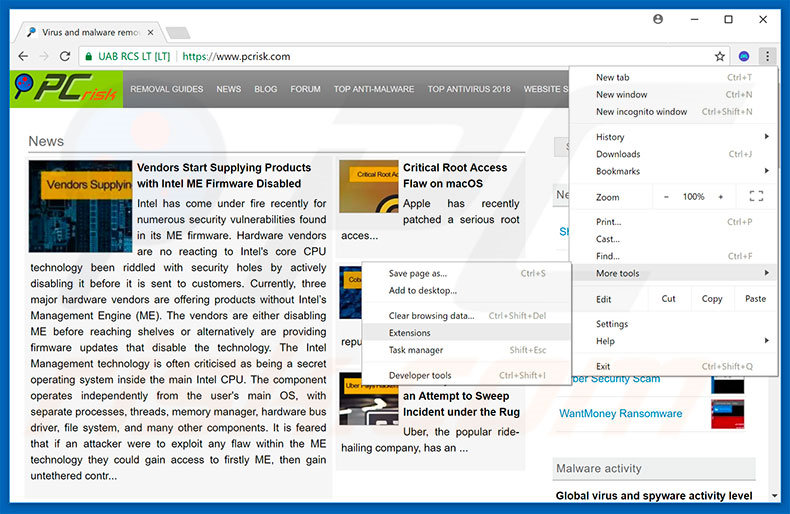The width and height of the screenshot is (790, 514).
Task: Open Extensions from More tools submenu
Action: click(x=467, y=333)
